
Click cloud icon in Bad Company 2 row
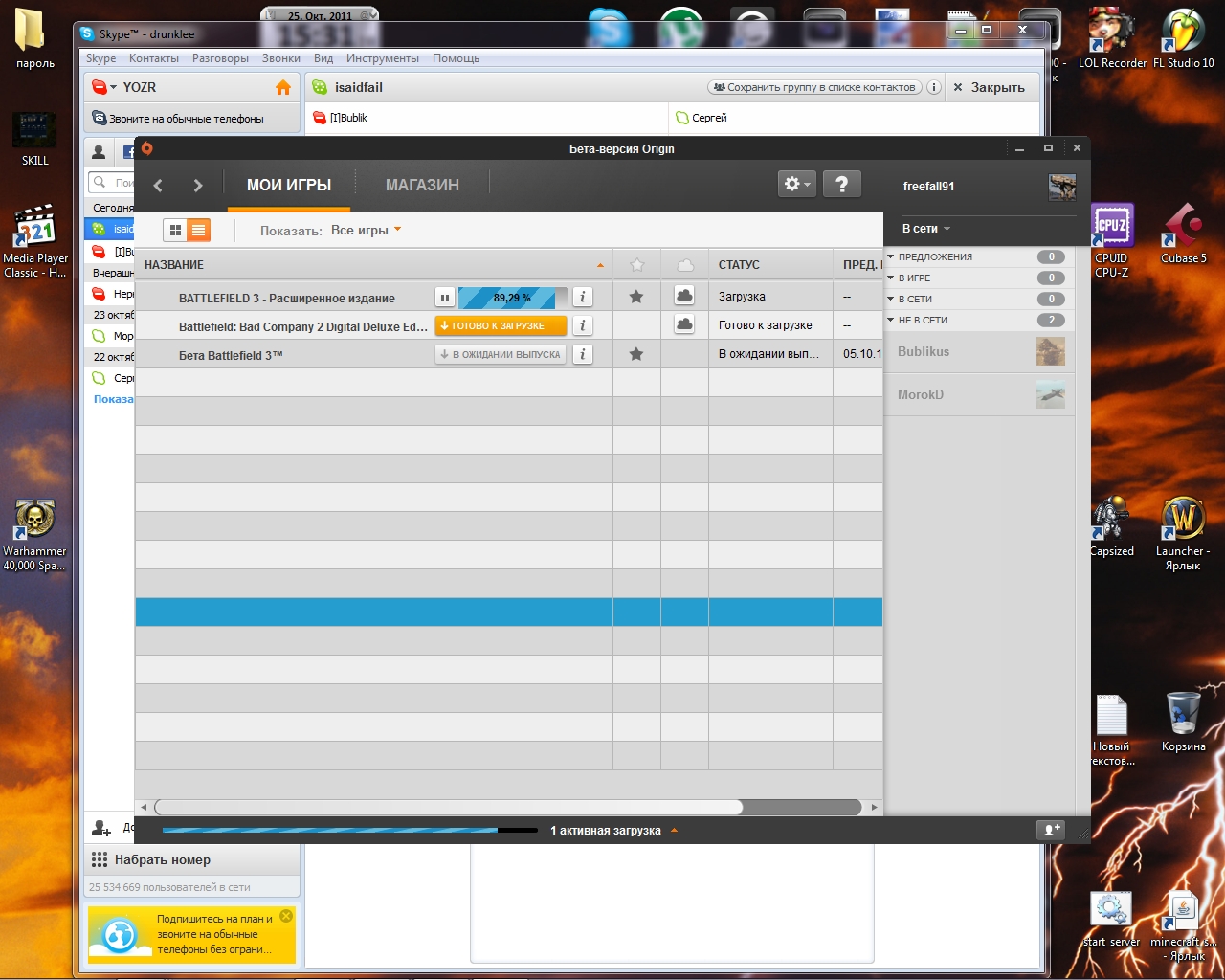point(684,324)
